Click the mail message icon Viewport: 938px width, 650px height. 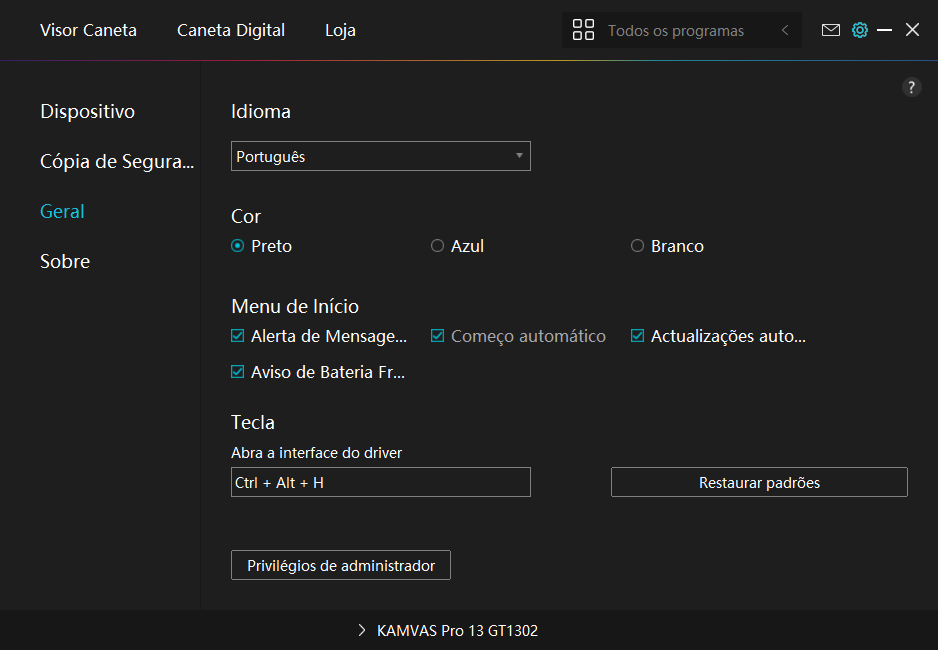830,30
